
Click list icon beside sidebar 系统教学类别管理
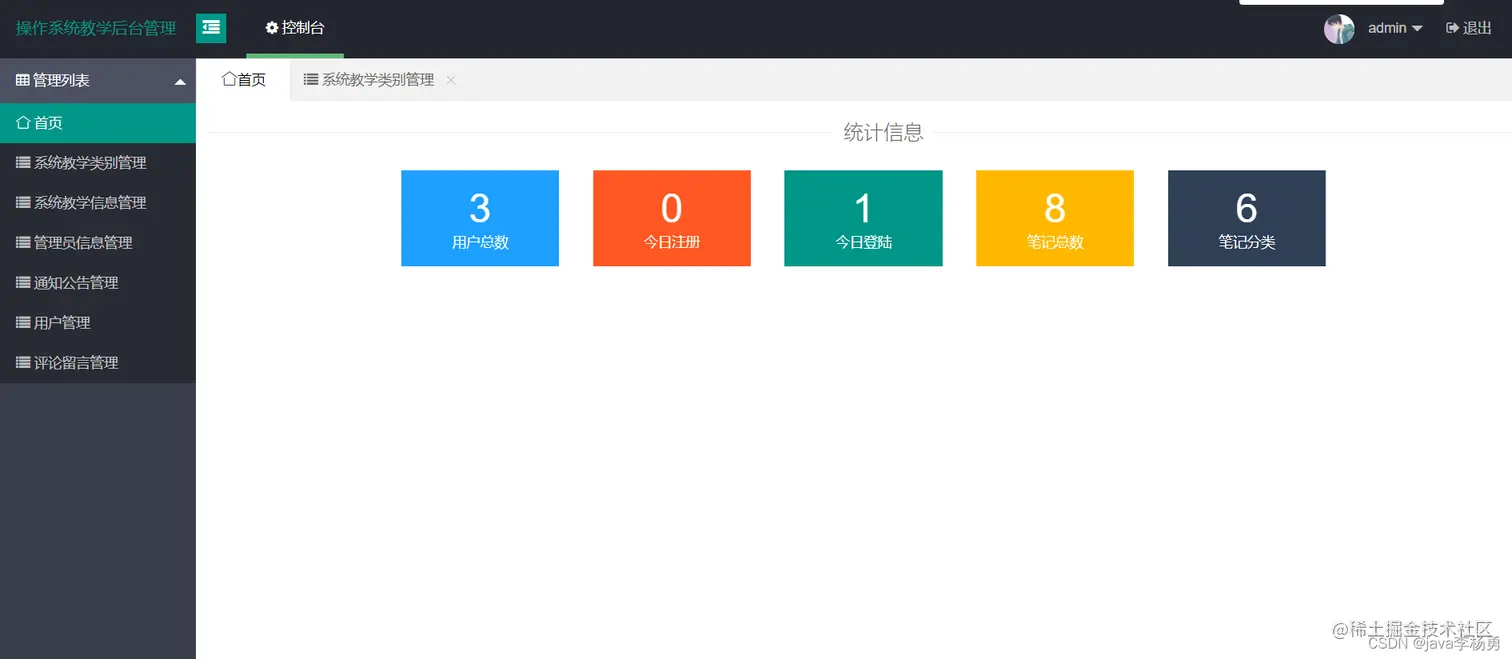(x=23, y=162)
